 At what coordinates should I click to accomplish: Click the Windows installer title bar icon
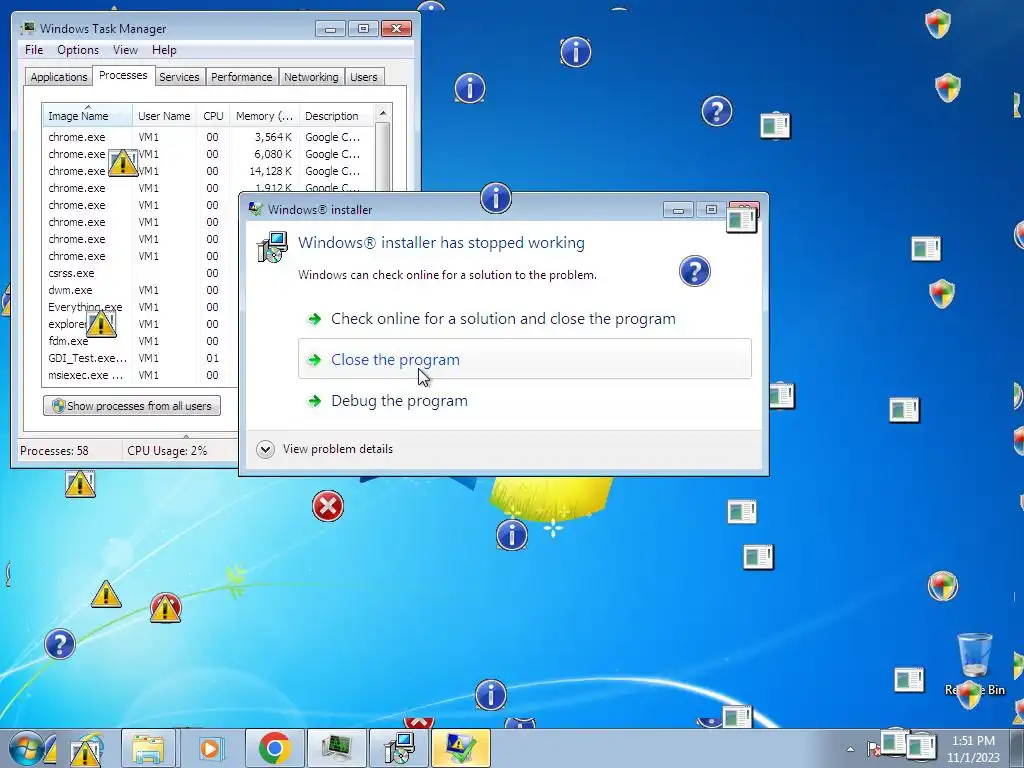click(255, 209)
